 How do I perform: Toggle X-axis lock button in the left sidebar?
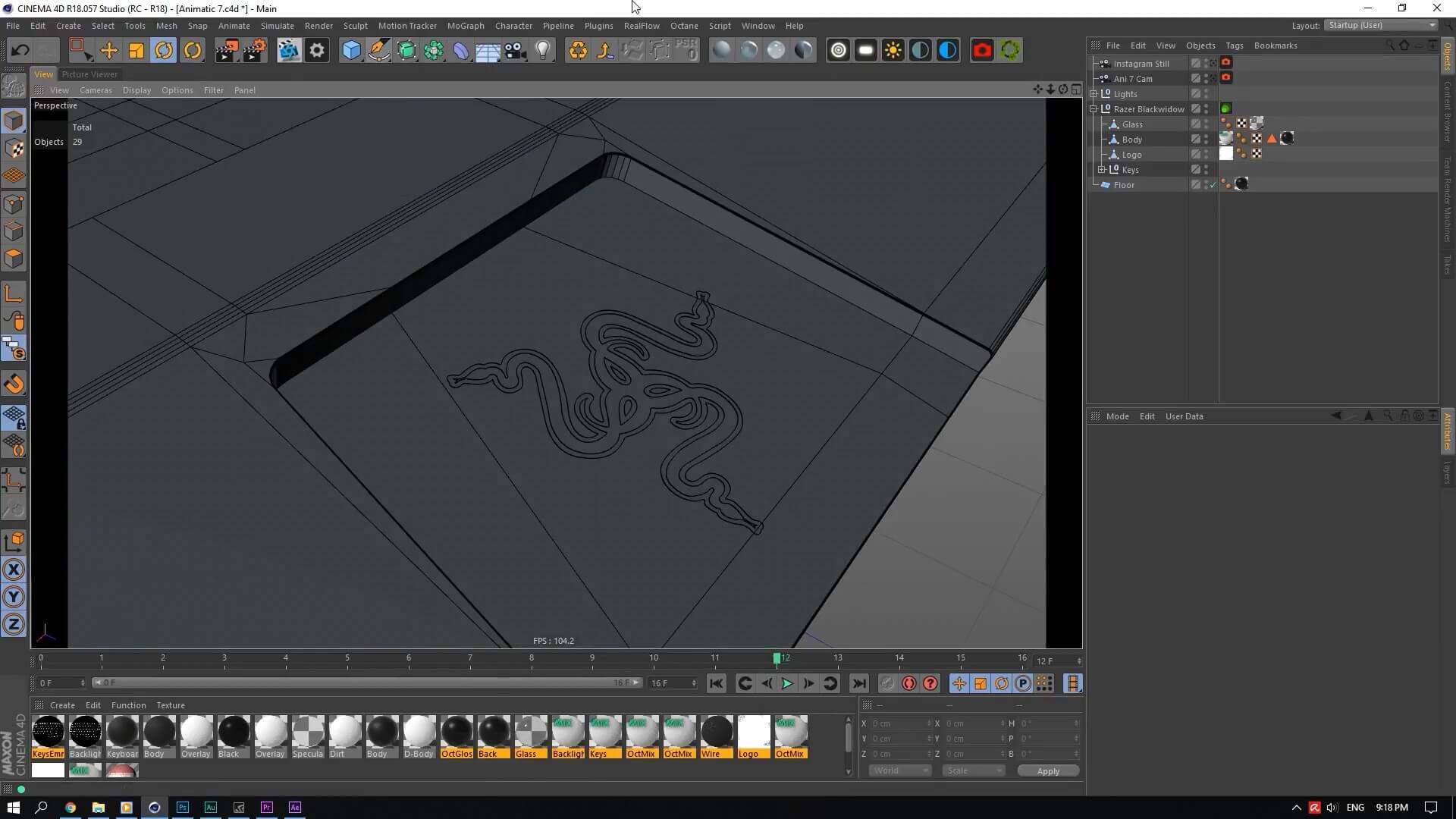14,570
